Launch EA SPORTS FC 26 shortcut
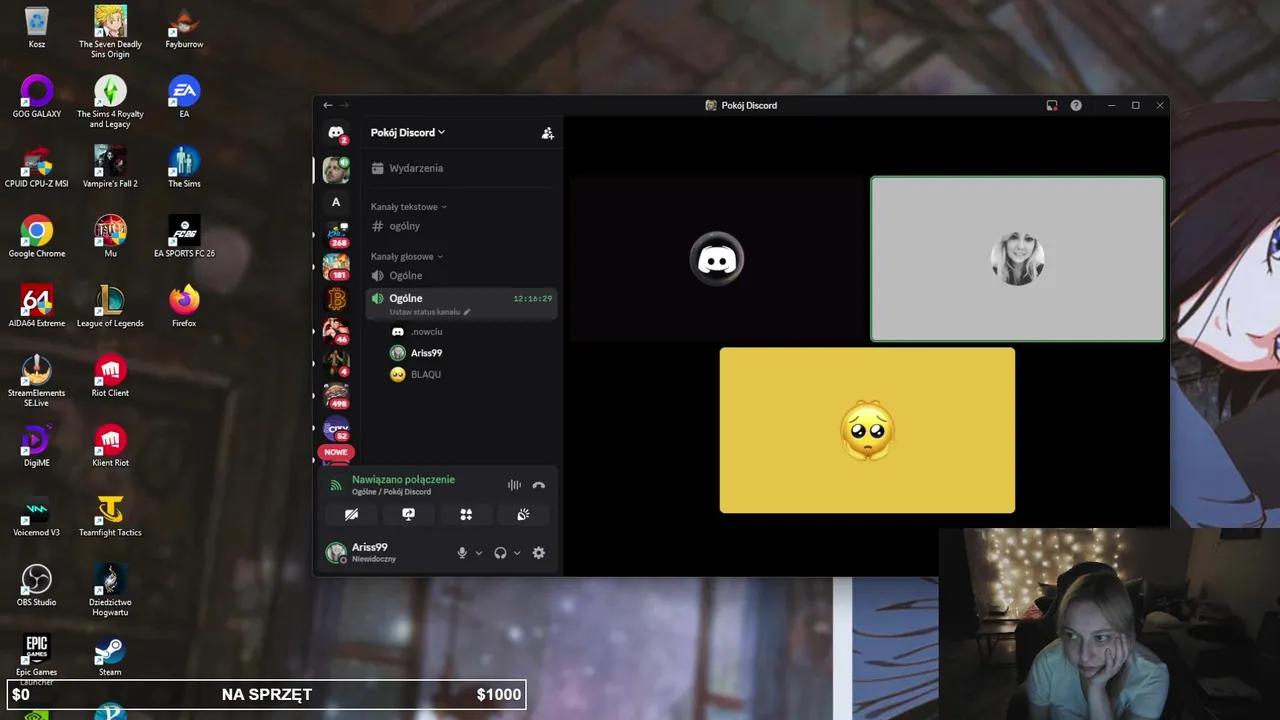The height and width of the screenshot is (720, 1280). coord(184,237)
